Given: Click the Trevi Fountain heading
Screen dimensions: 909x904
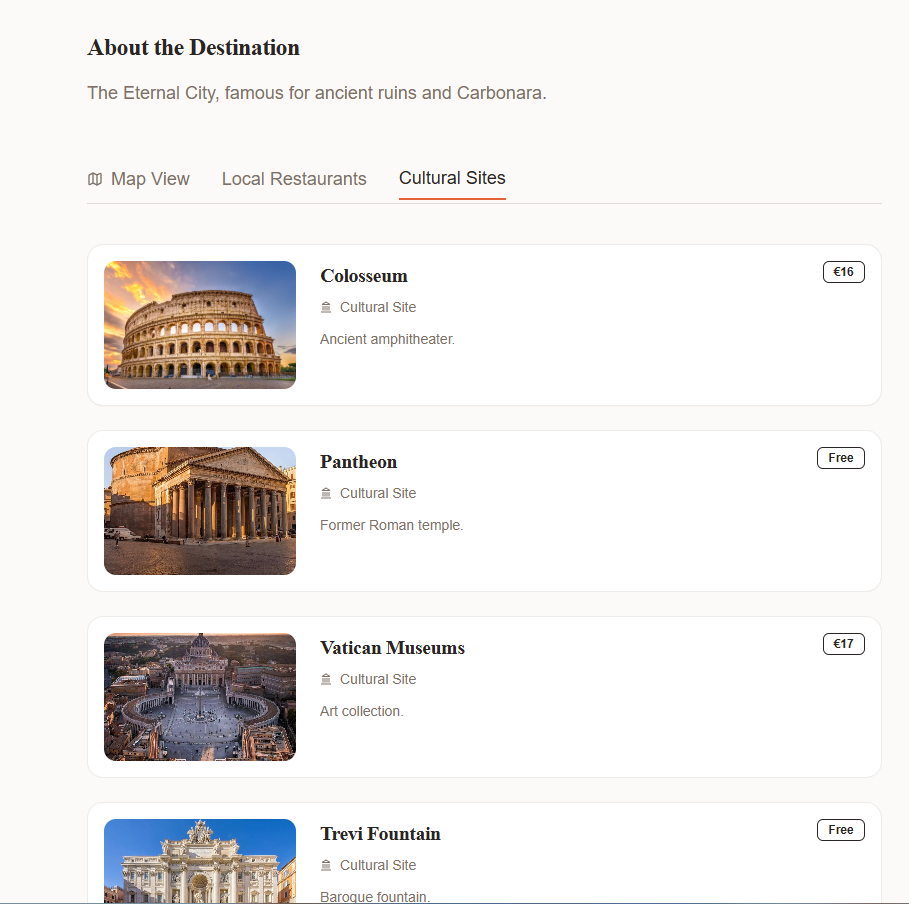Looking at the screenshot, I should [x=380, y=834].
